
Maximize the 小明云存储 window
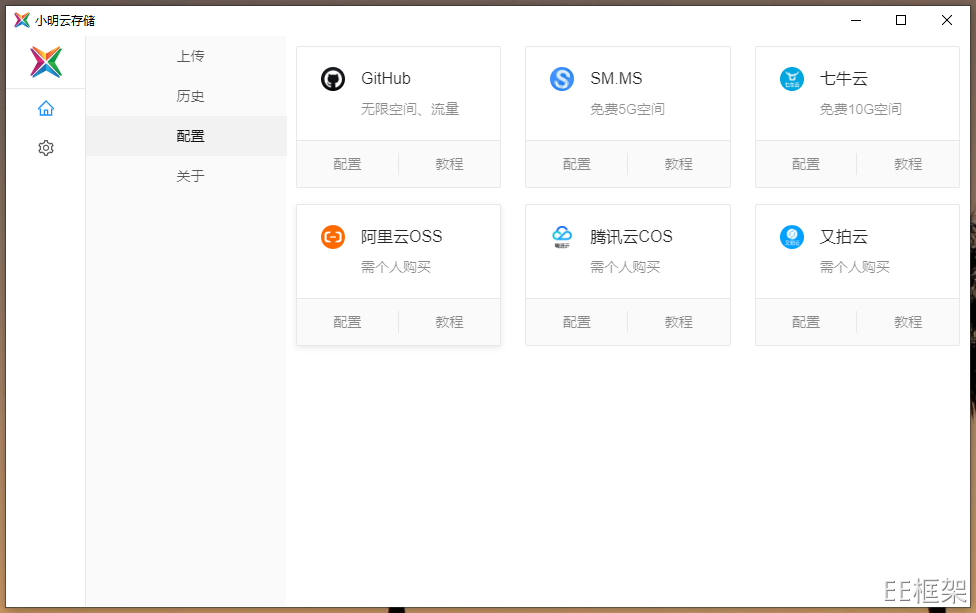coord(901,20)
